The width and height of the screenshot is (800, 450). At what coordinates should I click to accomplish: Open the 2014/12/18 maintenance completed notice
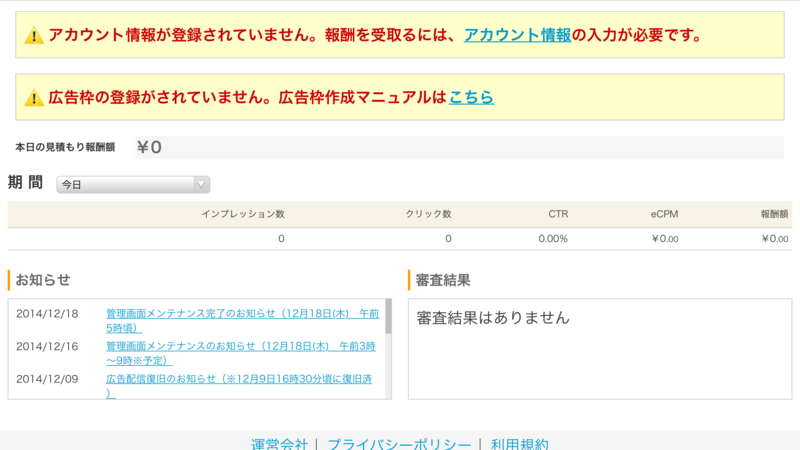tap(242, 320)
